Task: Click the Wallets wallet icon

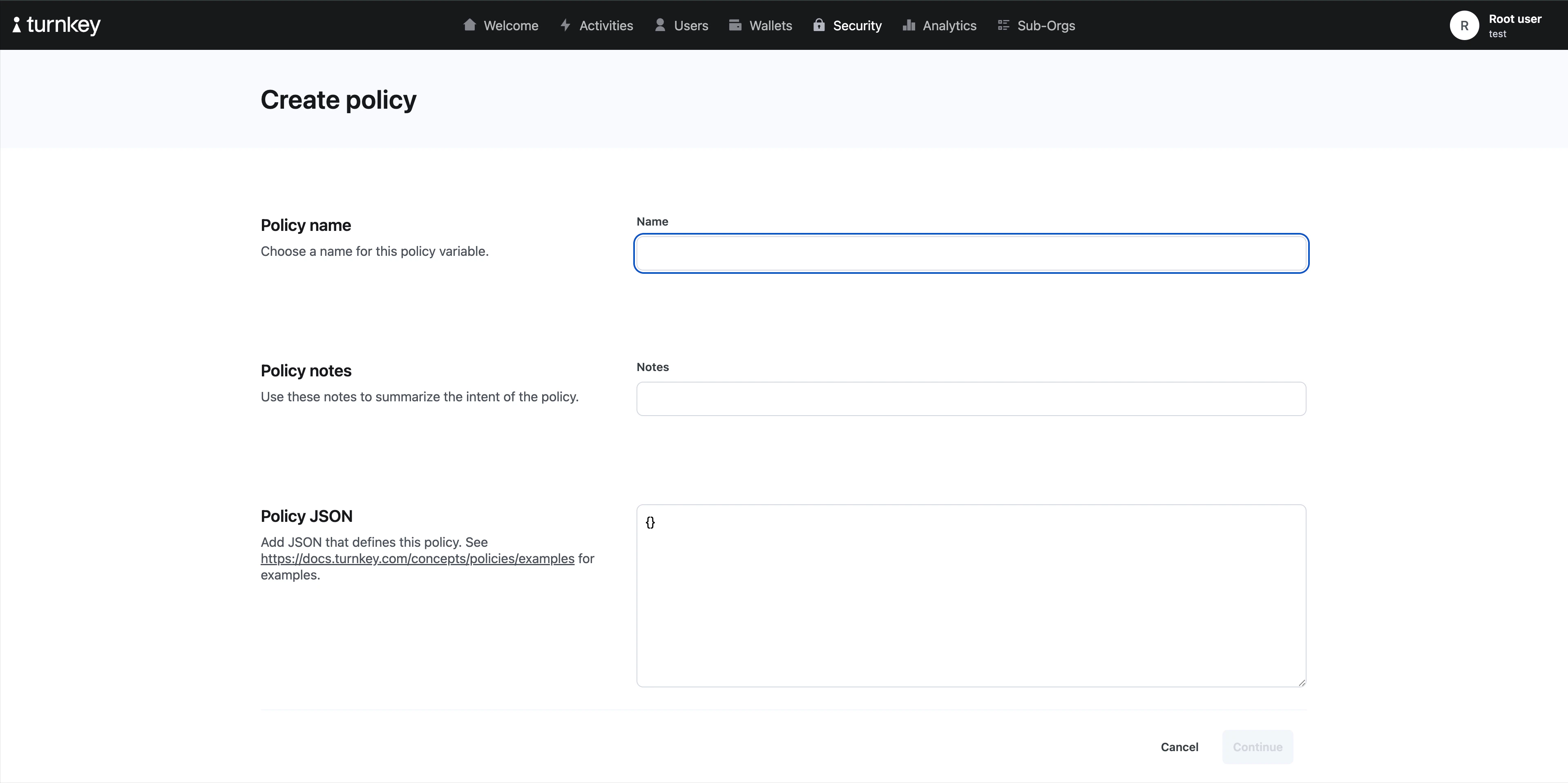Action: (x=735, y=25)
